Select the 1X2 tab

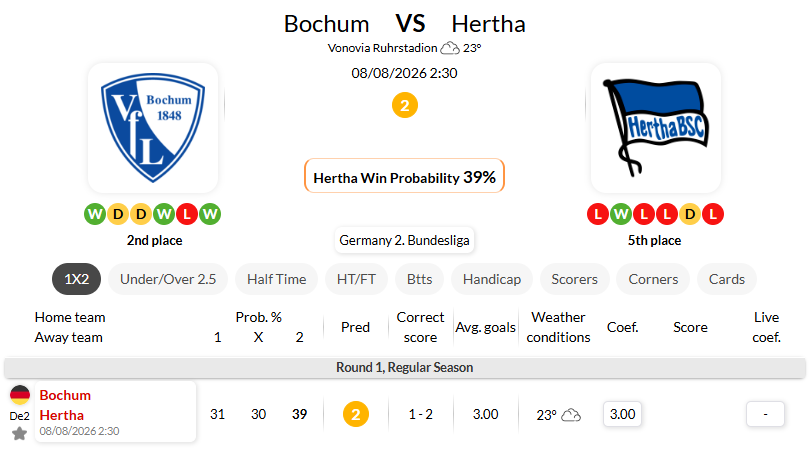(x=77, y=279)
